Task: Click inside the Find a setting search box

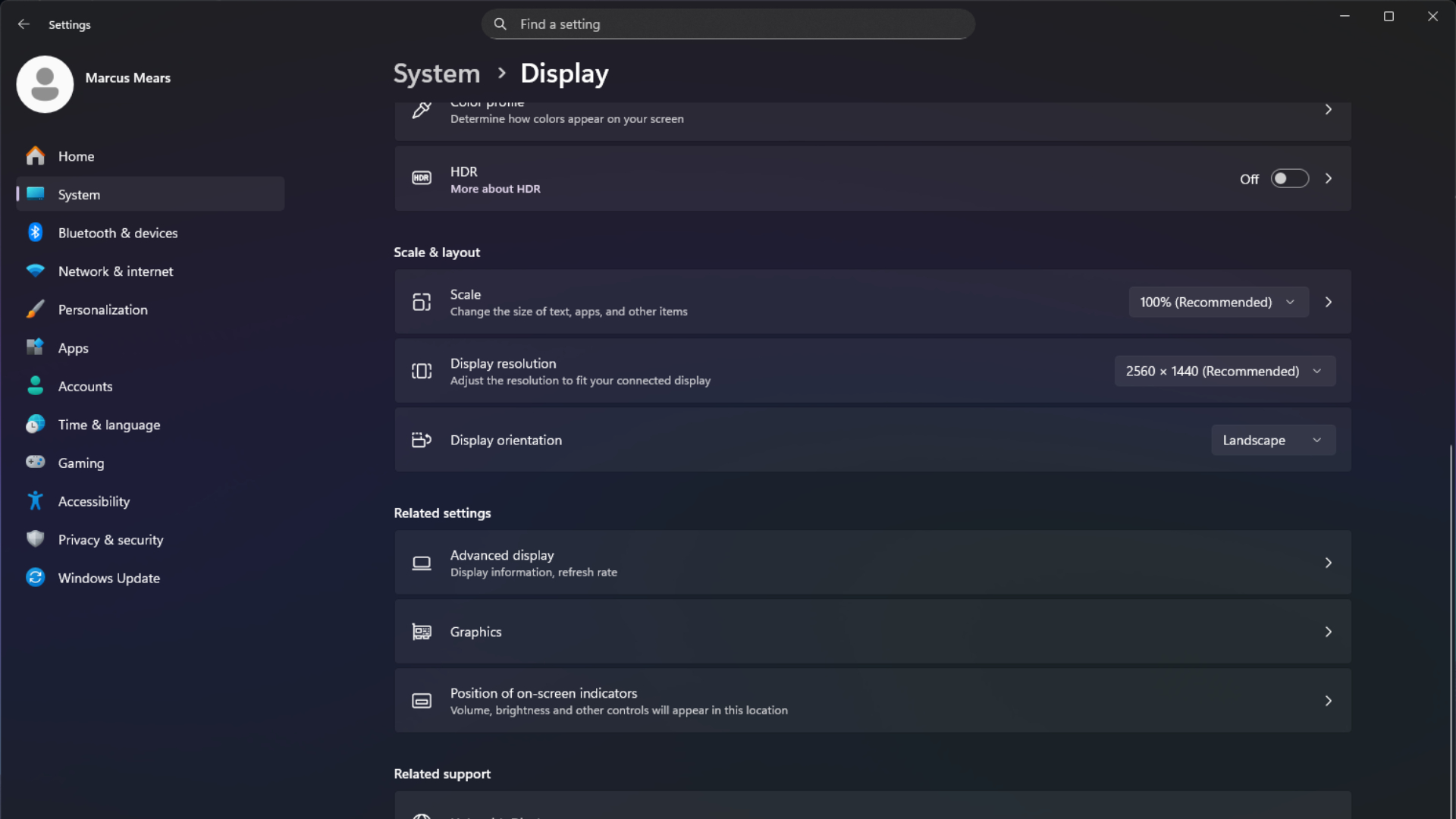Action: coord(728,24)
